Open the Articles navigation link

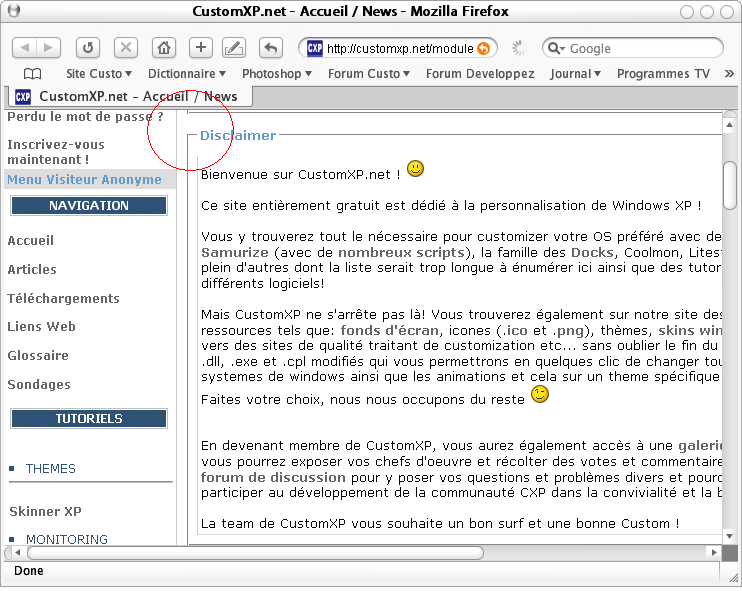tap(32, 270)
